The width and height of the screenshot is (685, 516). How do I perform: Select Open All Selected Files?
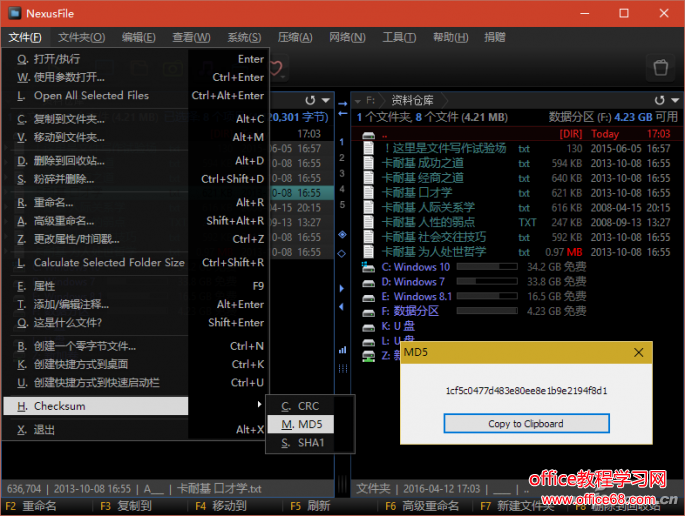136,95
